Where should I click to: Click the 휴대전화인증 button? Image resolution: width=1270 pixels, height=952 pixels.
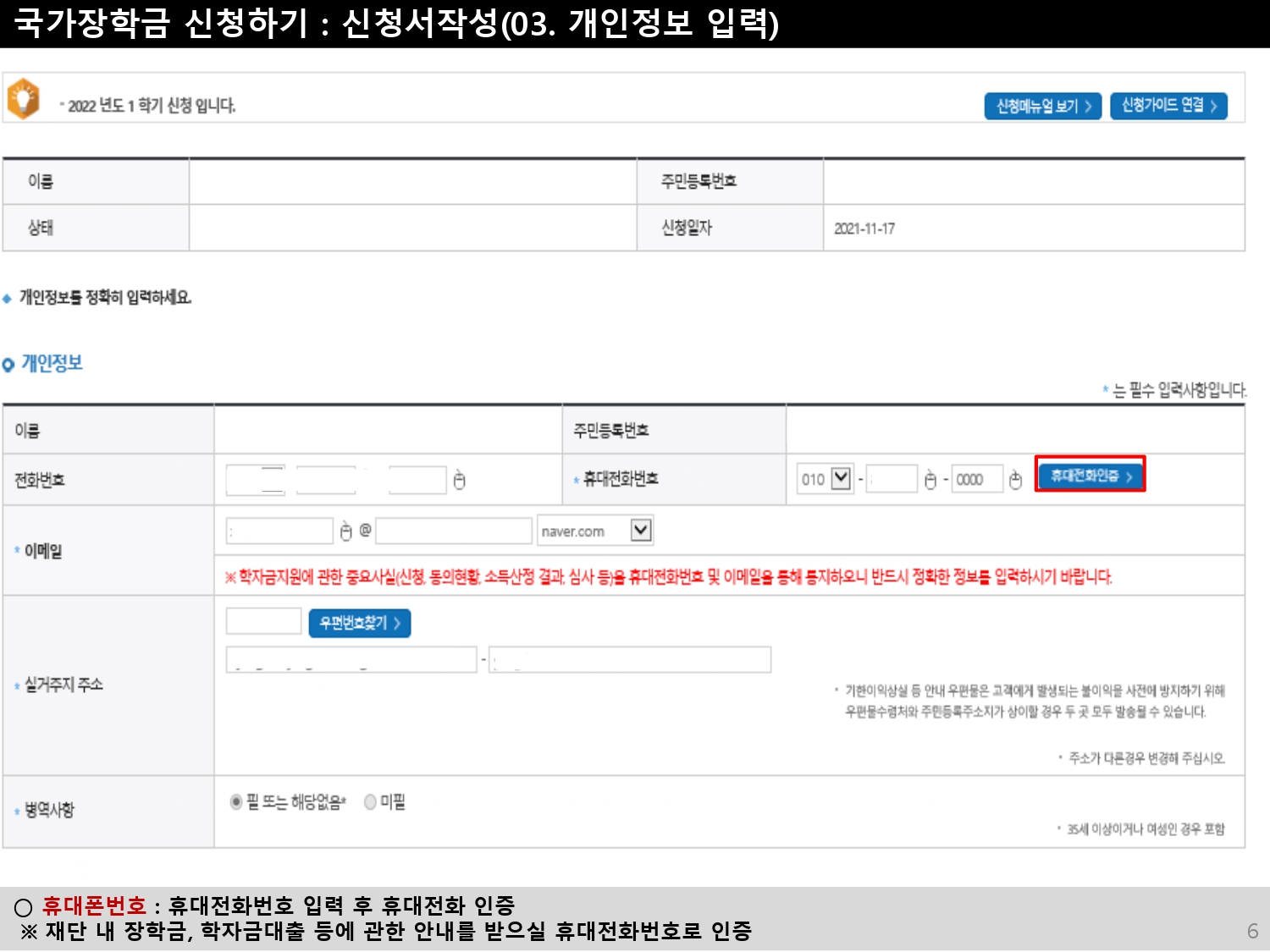[1091, 476]
